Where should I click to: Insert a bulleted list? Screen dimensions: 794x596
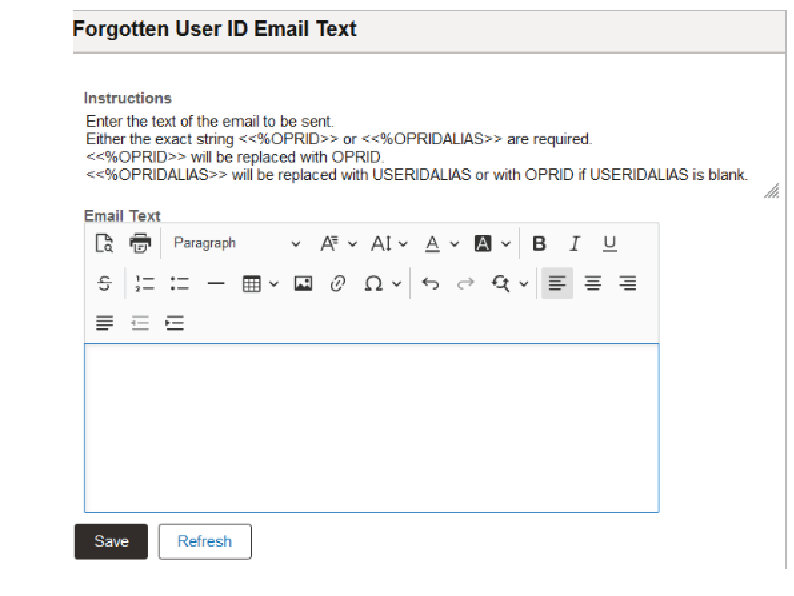[180, 283]
